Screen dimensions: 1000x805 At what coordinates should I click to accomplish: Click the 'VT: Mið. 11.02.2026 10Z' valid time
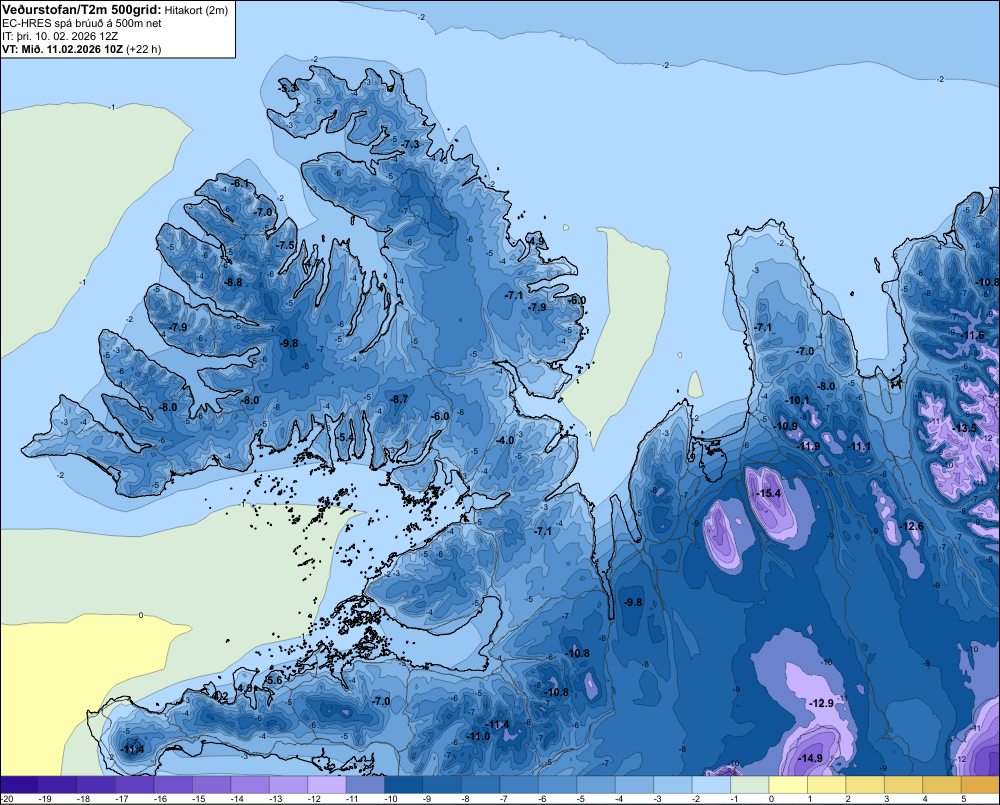pos(62,49)
